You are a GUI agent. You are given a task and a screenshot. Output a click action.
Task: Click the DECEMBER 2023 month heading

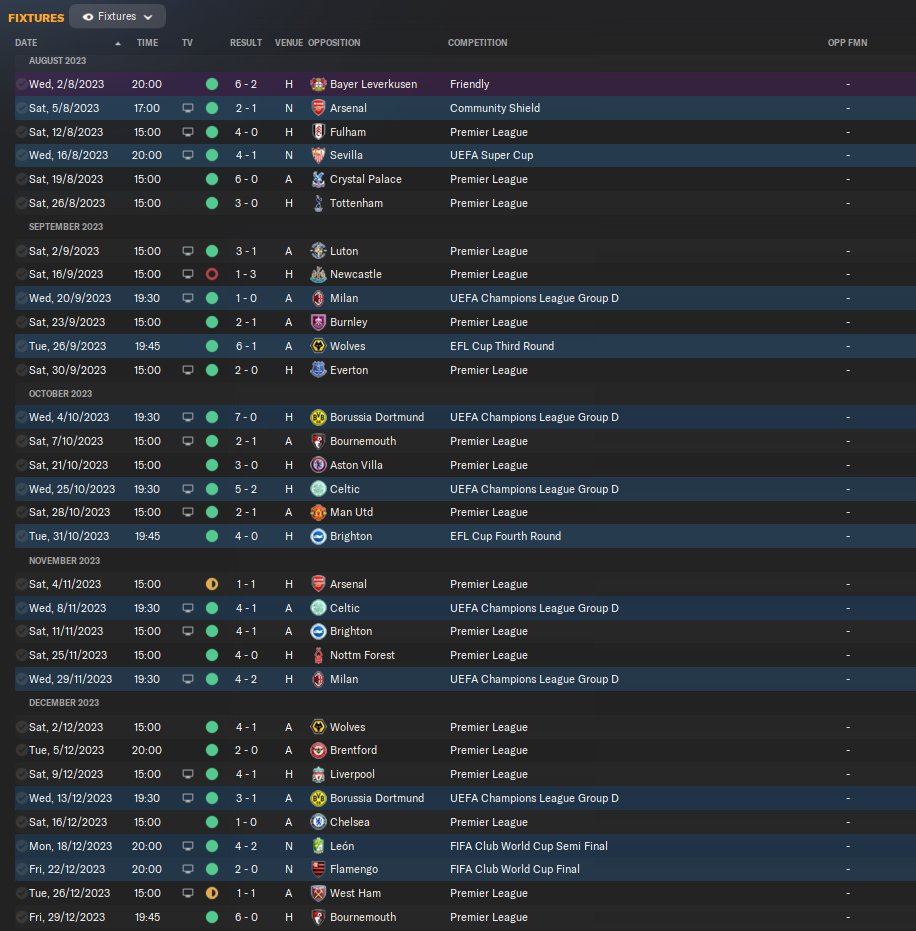pos(64,703)
